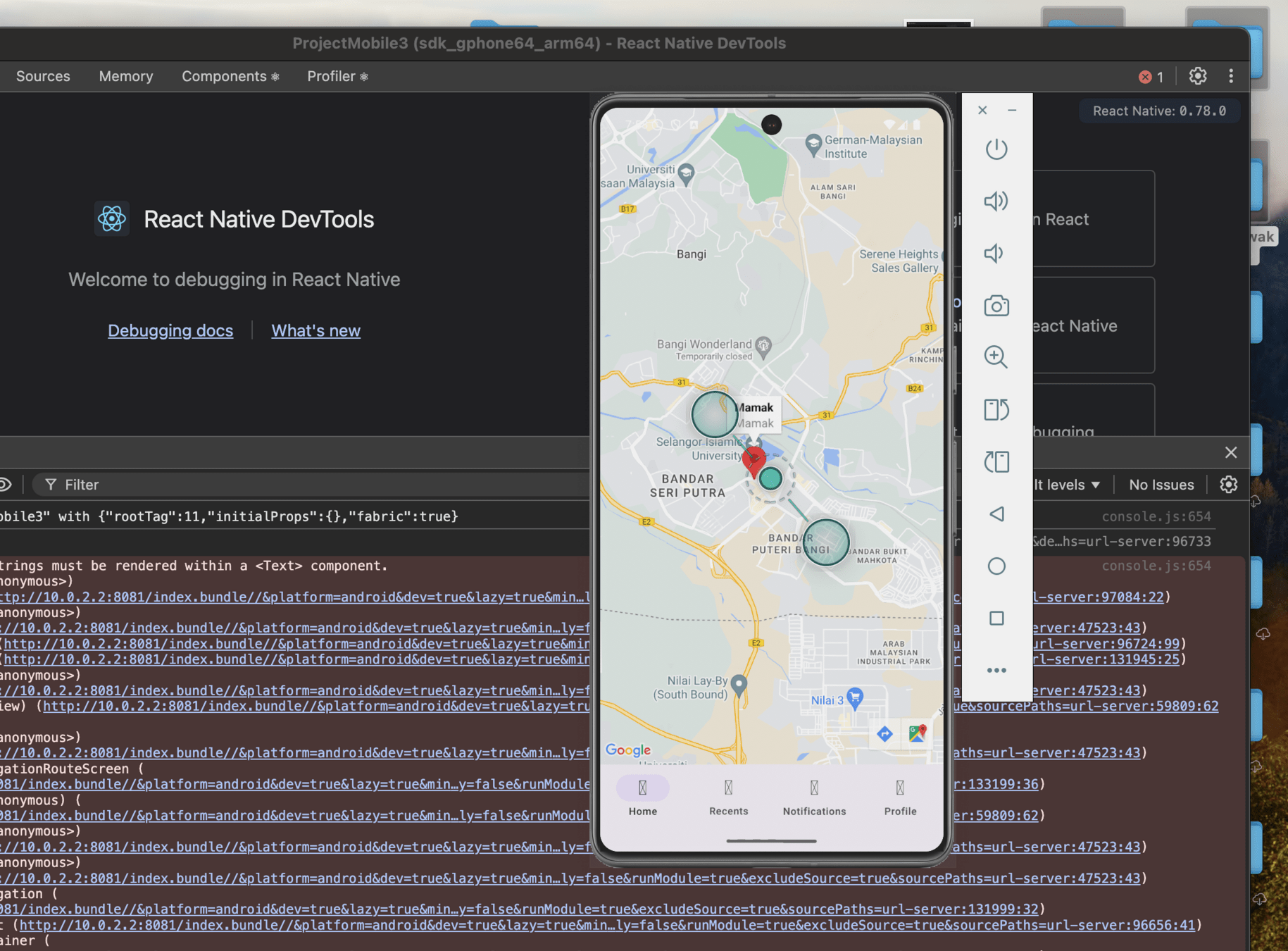Open the What's new link
The width and height of the screenshot is (1288, 951).
pyautogui.click(x=316, y=330)
